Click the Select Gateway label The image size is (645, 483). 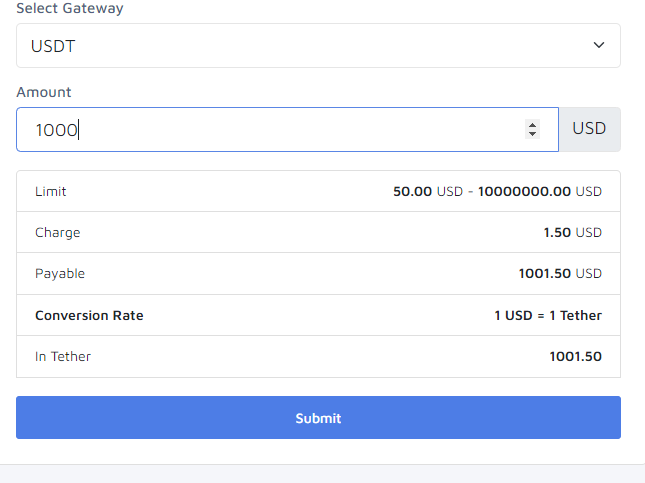(x=70, y=8)
